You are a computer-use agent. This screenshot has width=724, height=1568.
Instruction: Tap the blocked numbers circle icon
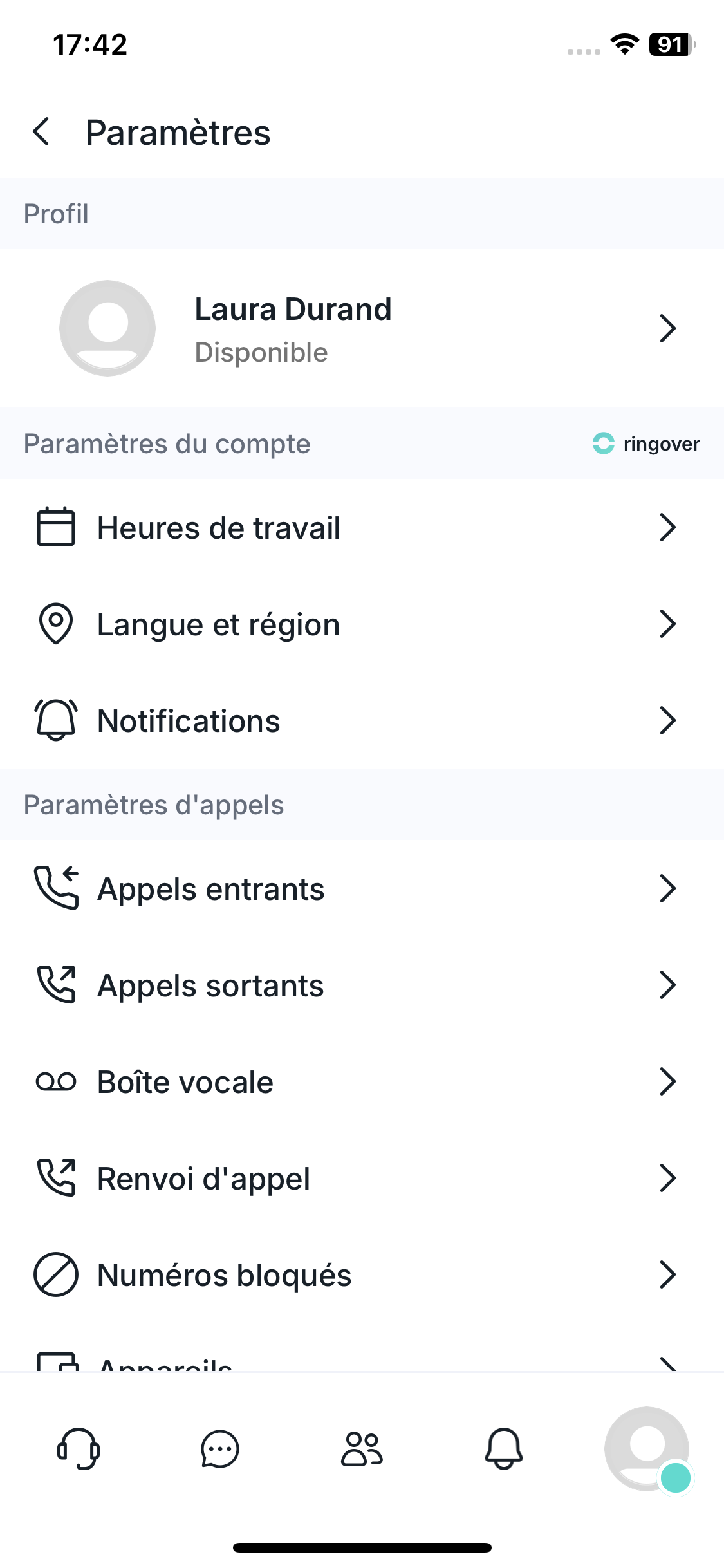tap(56, 1274)
